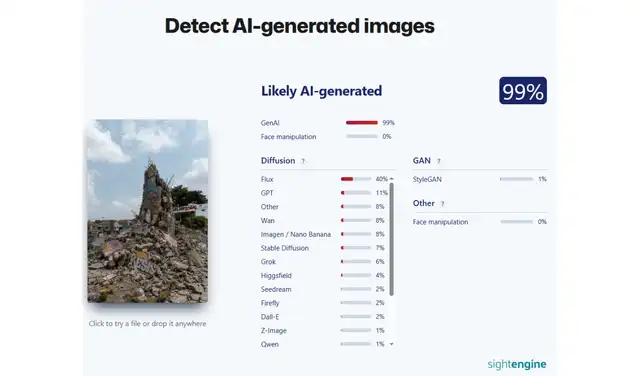Click the 'Wan' row label
This screenshot has width=640, height=376.
[268, 220]
